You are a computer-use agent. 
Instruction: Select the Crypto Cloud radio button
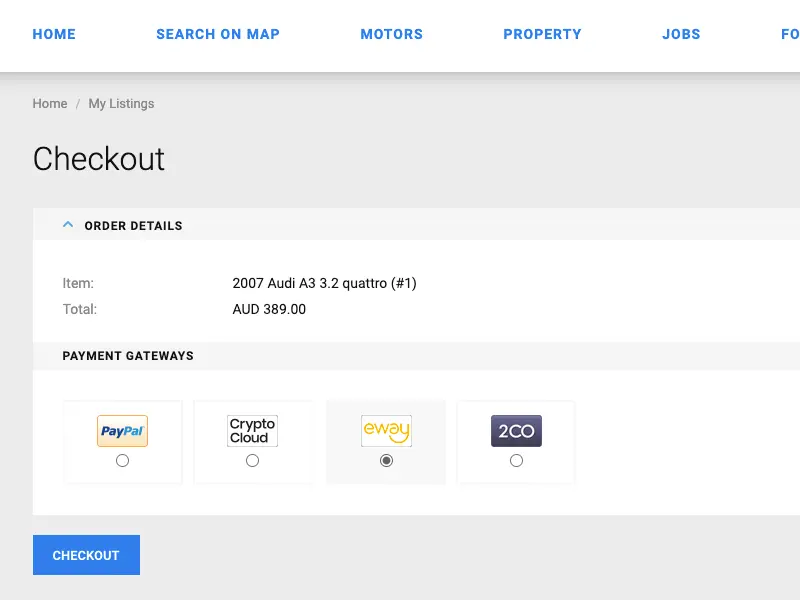(253, 461)
